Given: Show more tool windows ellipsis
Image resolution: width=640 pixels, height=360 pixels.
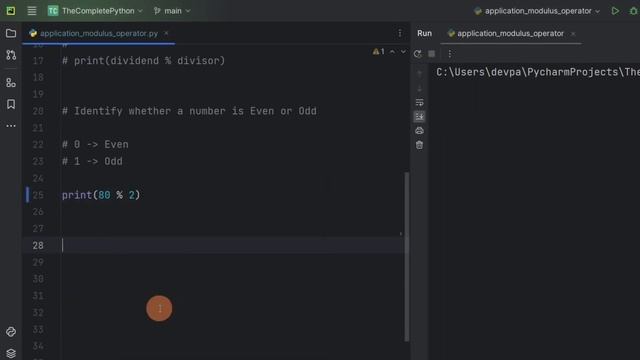Looking at the screenshot, I should pos(11,126).
